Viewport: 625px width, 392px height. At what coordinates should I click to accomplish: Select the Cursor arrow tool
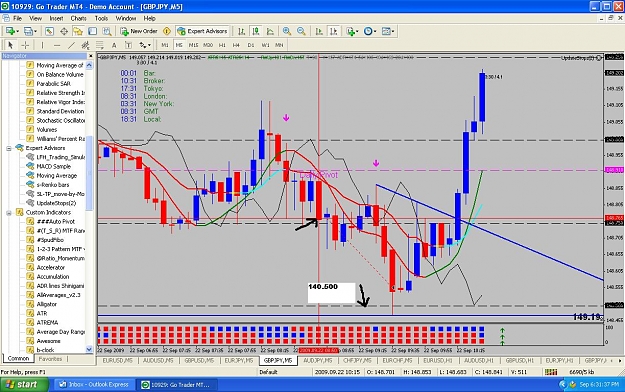tap(10, 45)
